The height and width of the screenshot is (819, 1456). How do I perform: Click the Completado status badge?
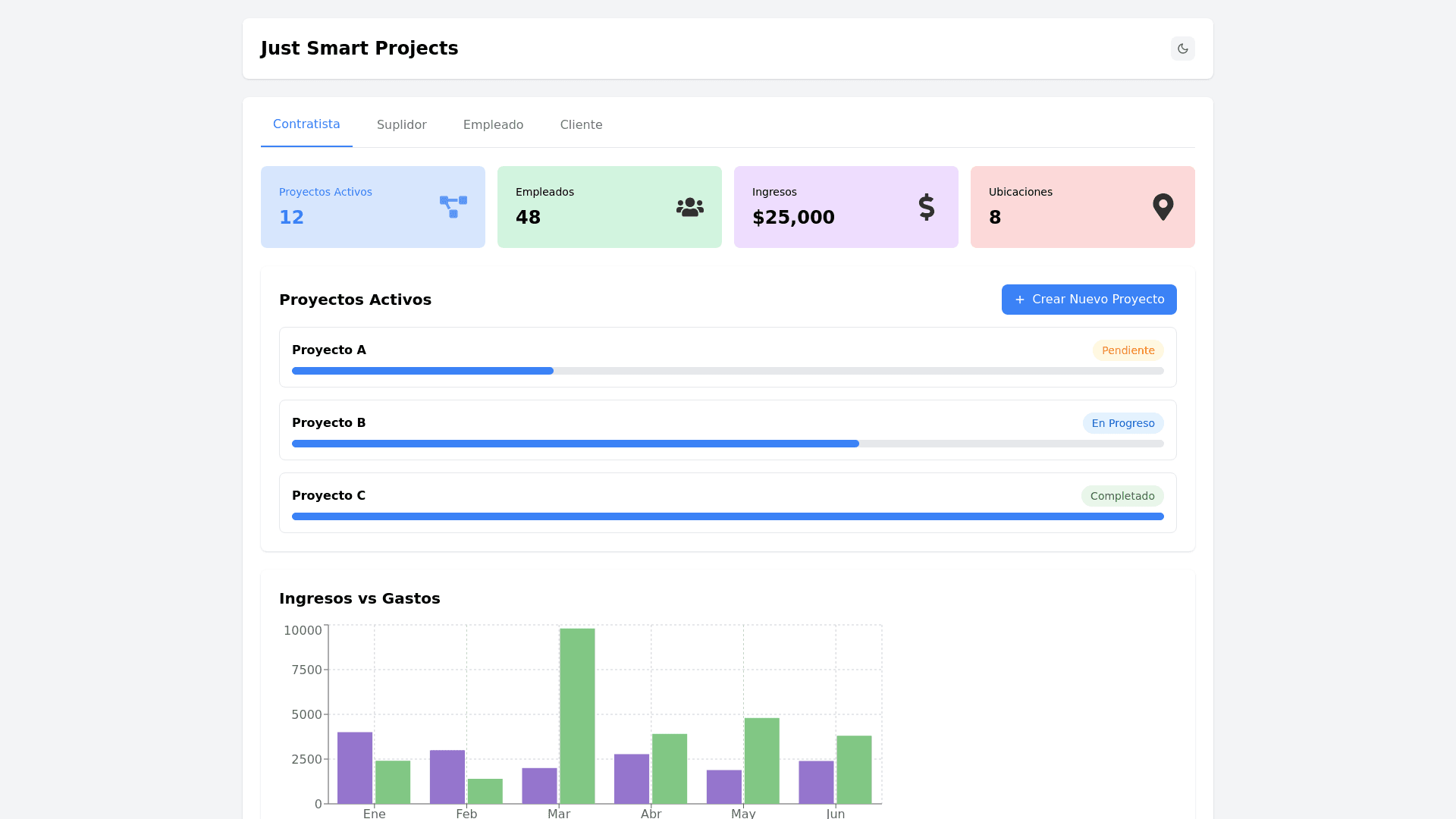[1122, 496]
